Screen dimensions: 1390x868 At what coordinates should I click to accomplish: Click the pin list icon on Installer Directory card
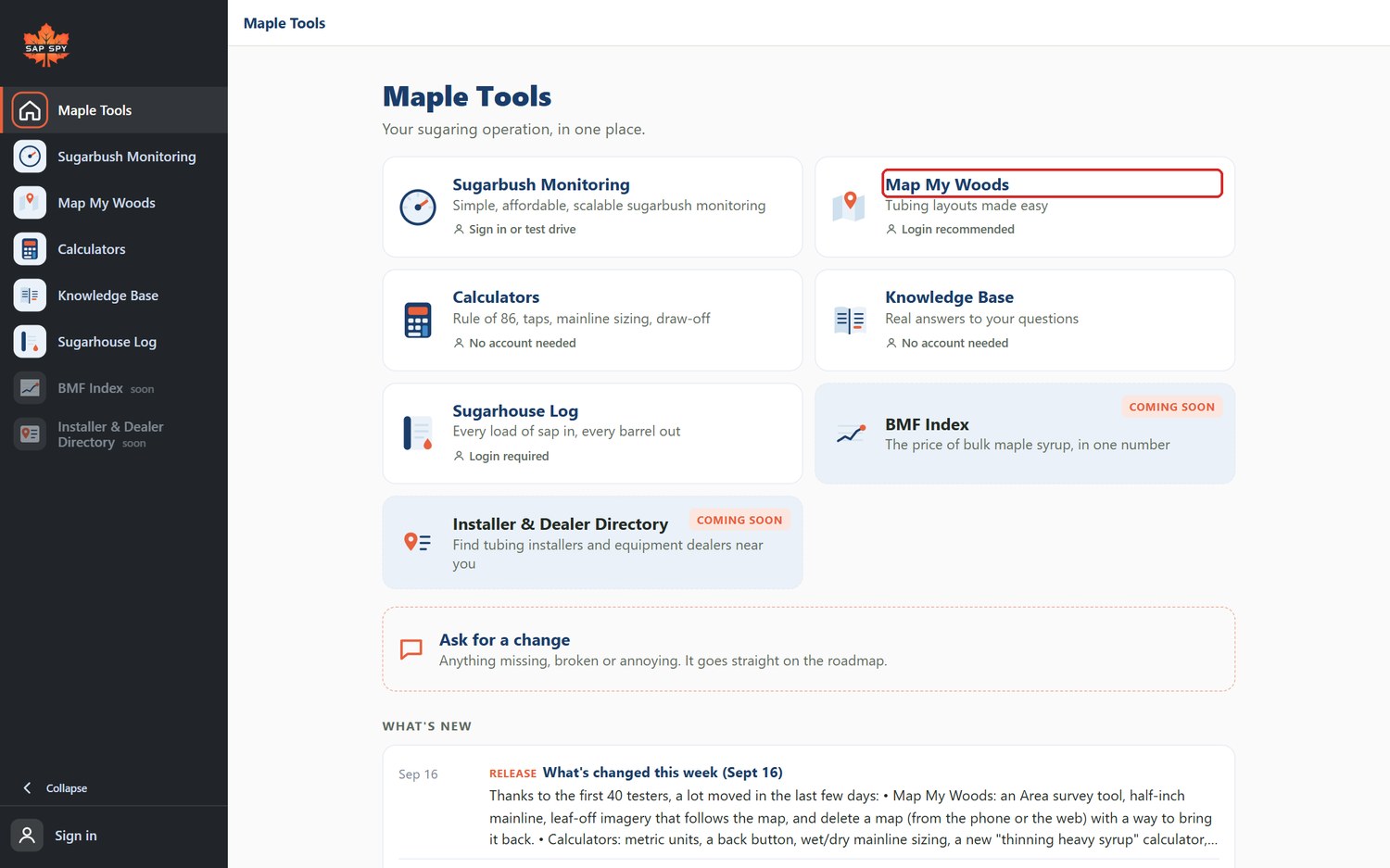418,542
